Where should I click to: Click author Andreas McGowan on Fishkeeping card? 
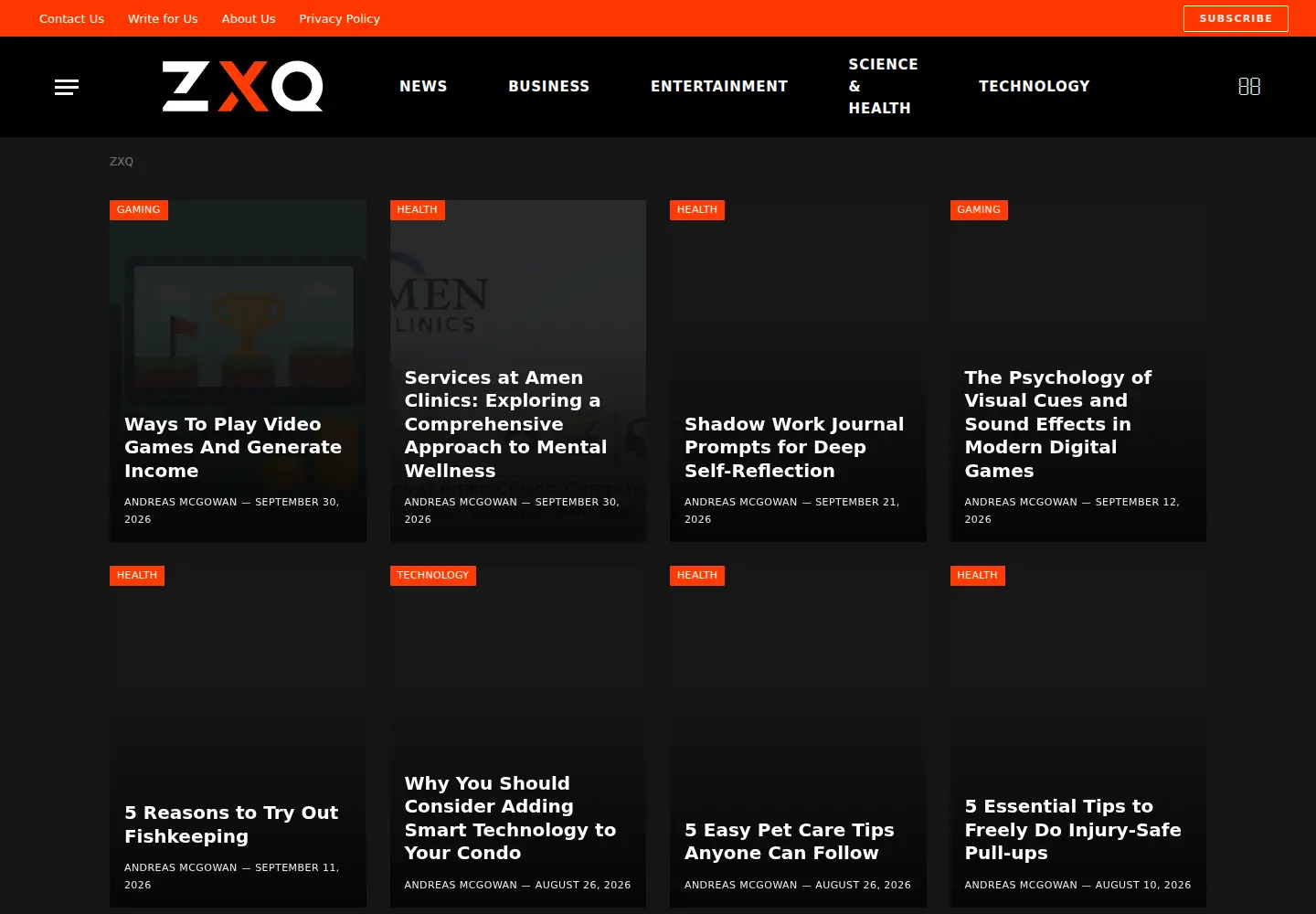click(x=181, y=867)
